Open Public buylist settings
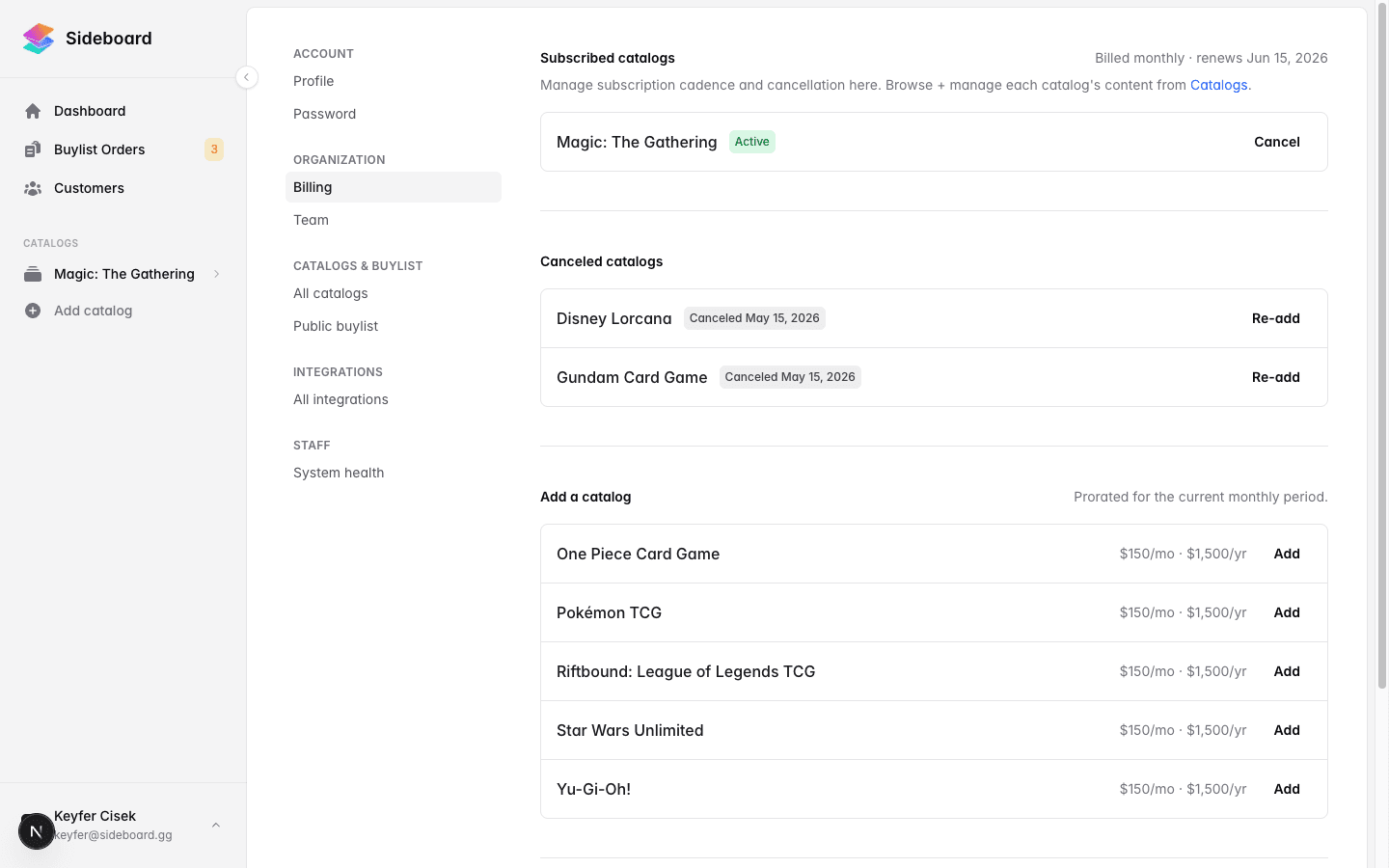 point(394,326)
